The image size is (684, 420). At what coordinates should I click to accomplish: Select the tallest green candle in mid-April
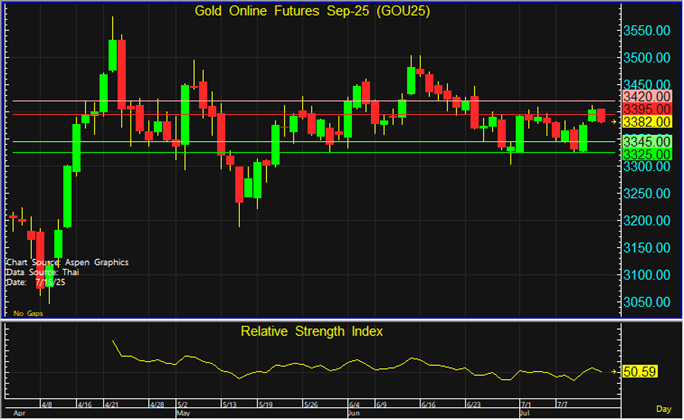(69, 198)
